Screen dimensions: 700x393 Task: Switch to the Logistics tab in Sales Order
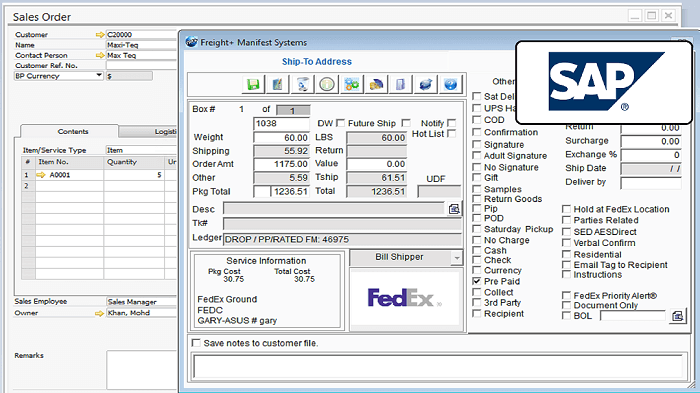149,131
